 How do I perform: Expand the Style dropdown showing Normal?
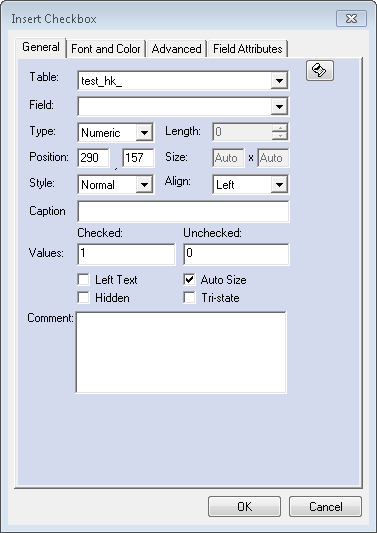pos(144,185)
